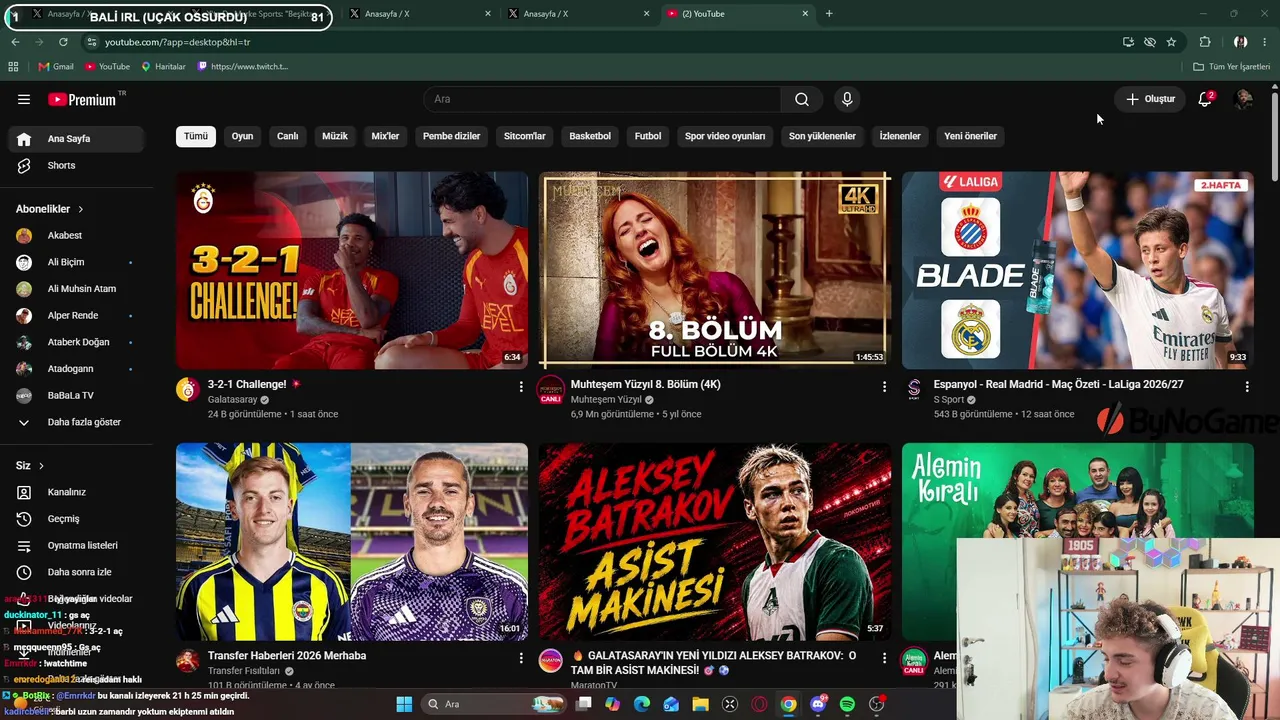This screenshot has width=1280, height=720.
Task: Switch to the (2) YouTube browser tab
Action: pos(737,14)
